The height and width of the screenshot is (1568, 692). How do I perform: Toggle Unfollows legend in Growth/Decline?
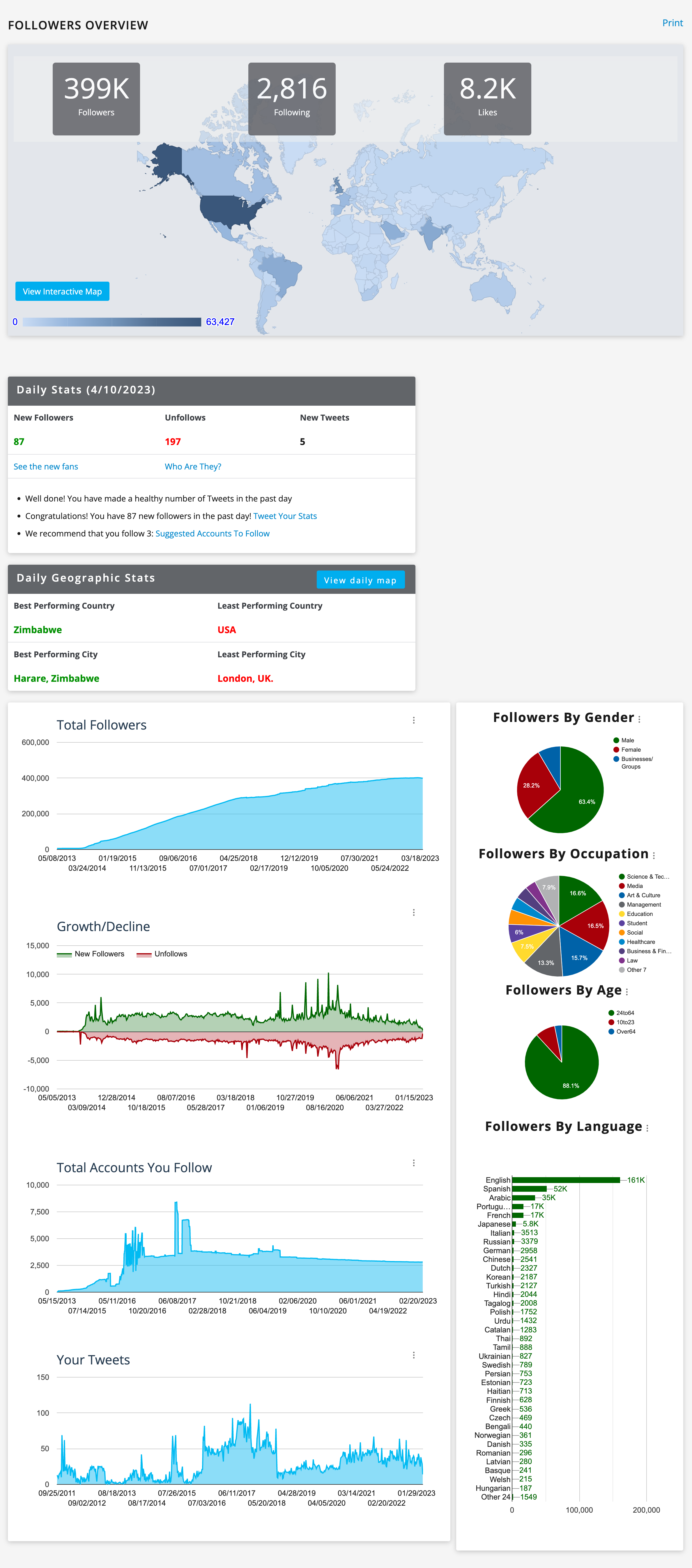point(162,954)
